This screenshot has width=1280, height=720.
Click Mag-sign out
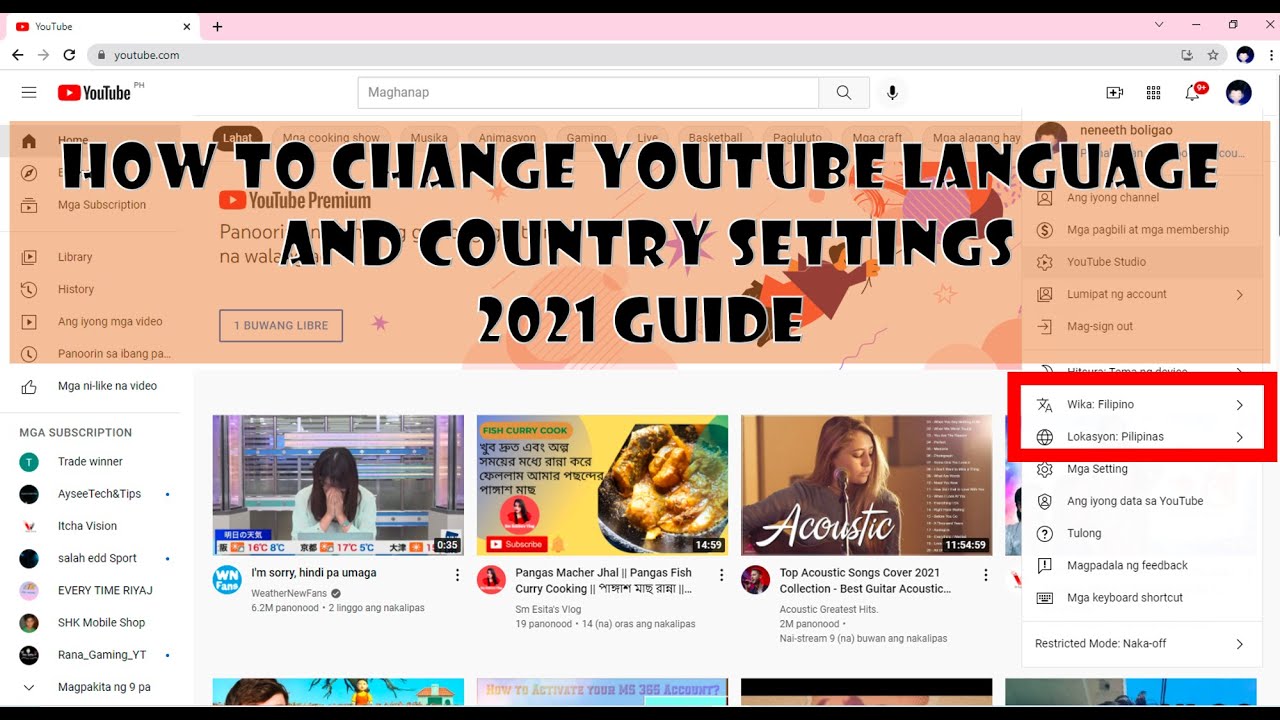point(1140,326)
